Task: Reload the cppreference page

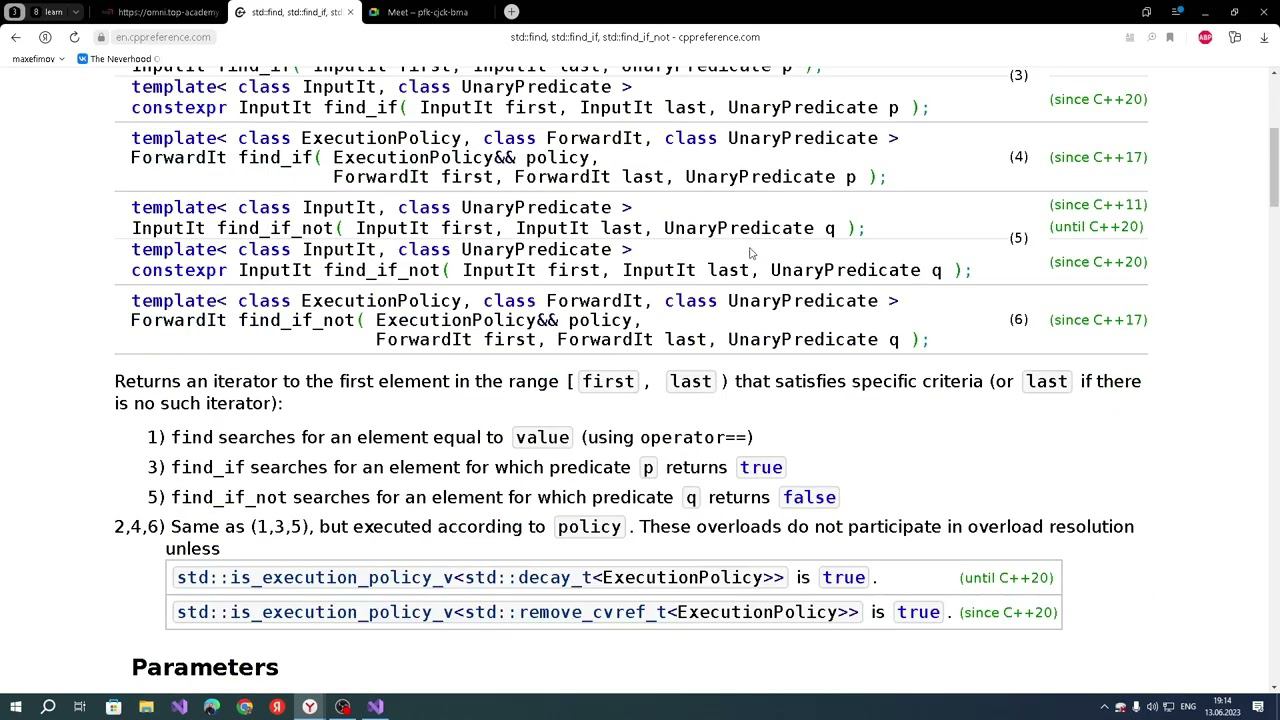Action: point(74,37)
